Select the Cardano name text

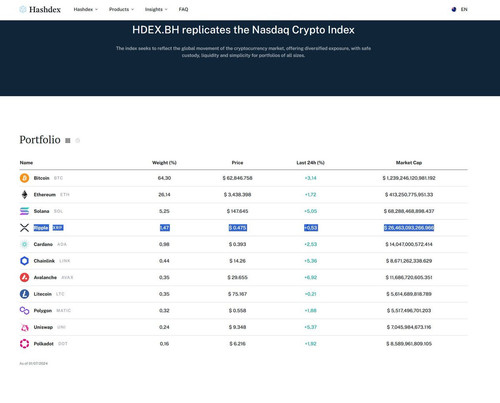(43, 244)
